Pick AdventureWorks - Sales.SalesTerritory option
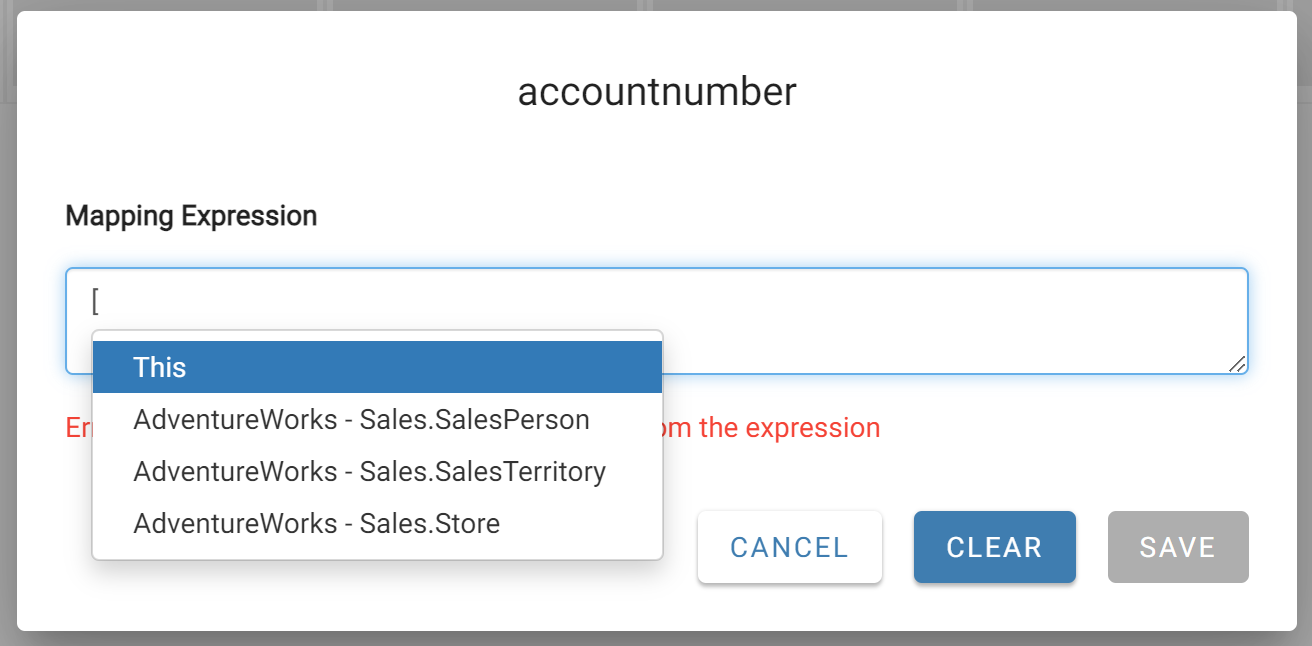 click(368, 471)
